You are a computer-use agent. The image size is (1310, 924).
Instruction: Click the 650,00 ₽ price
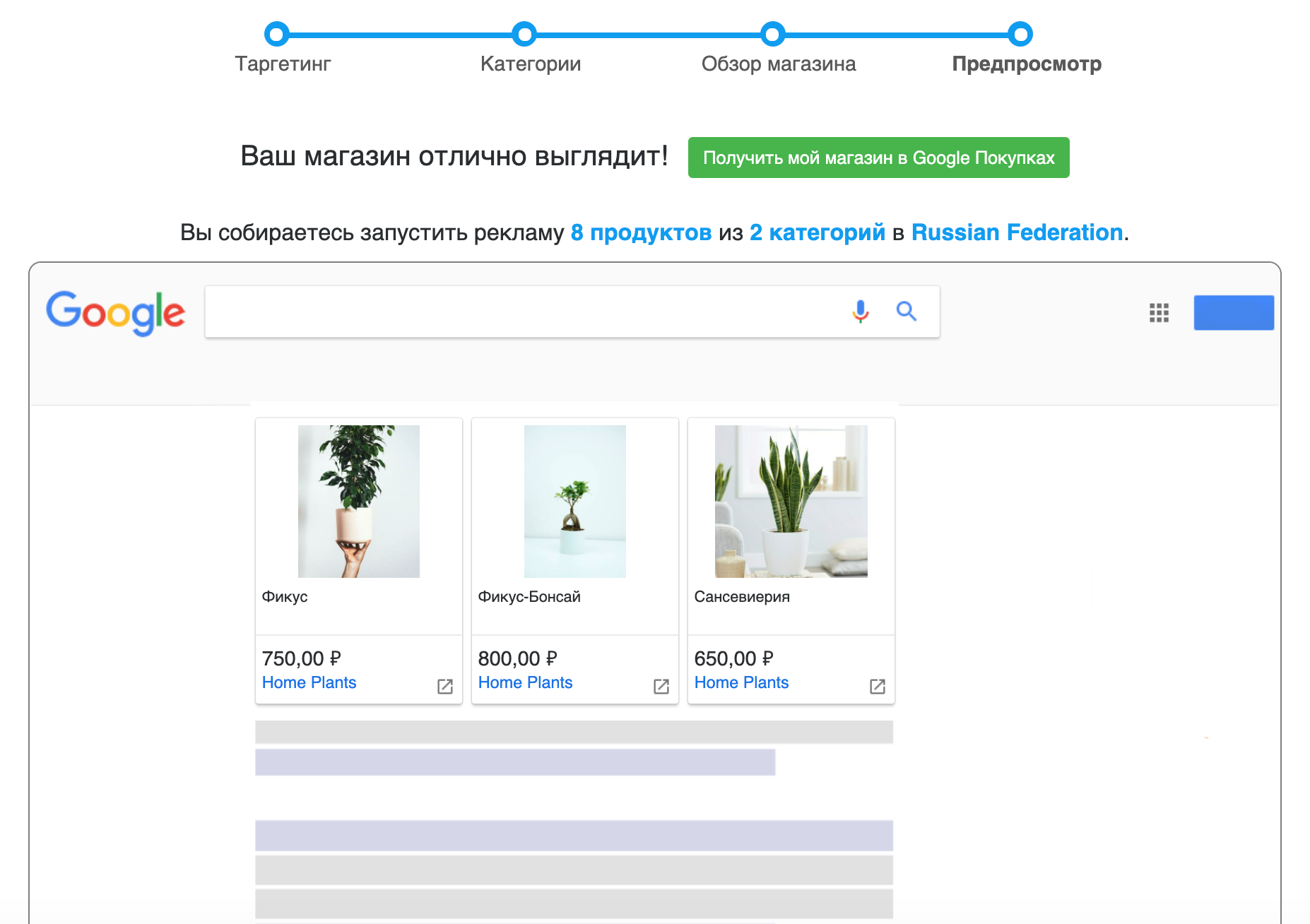(x=733, y=658)
